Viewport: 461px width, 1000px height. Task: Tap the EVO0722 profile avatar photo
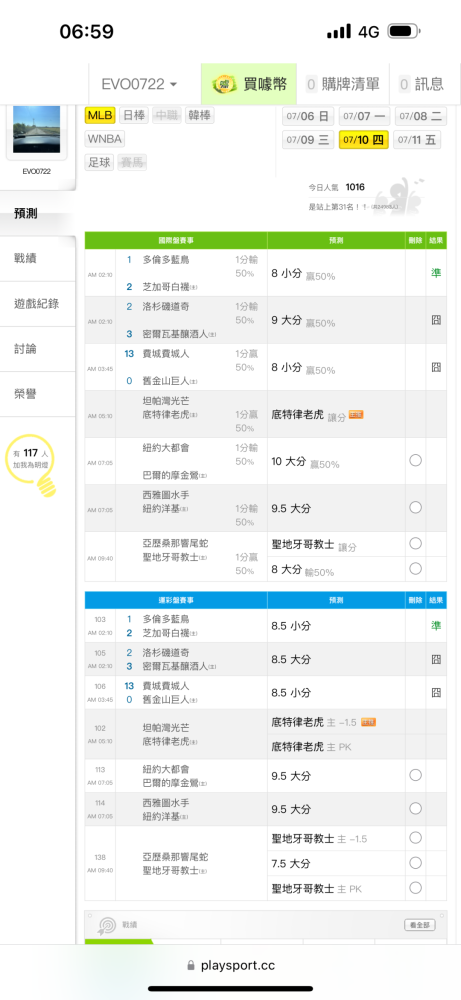point(36,129)
